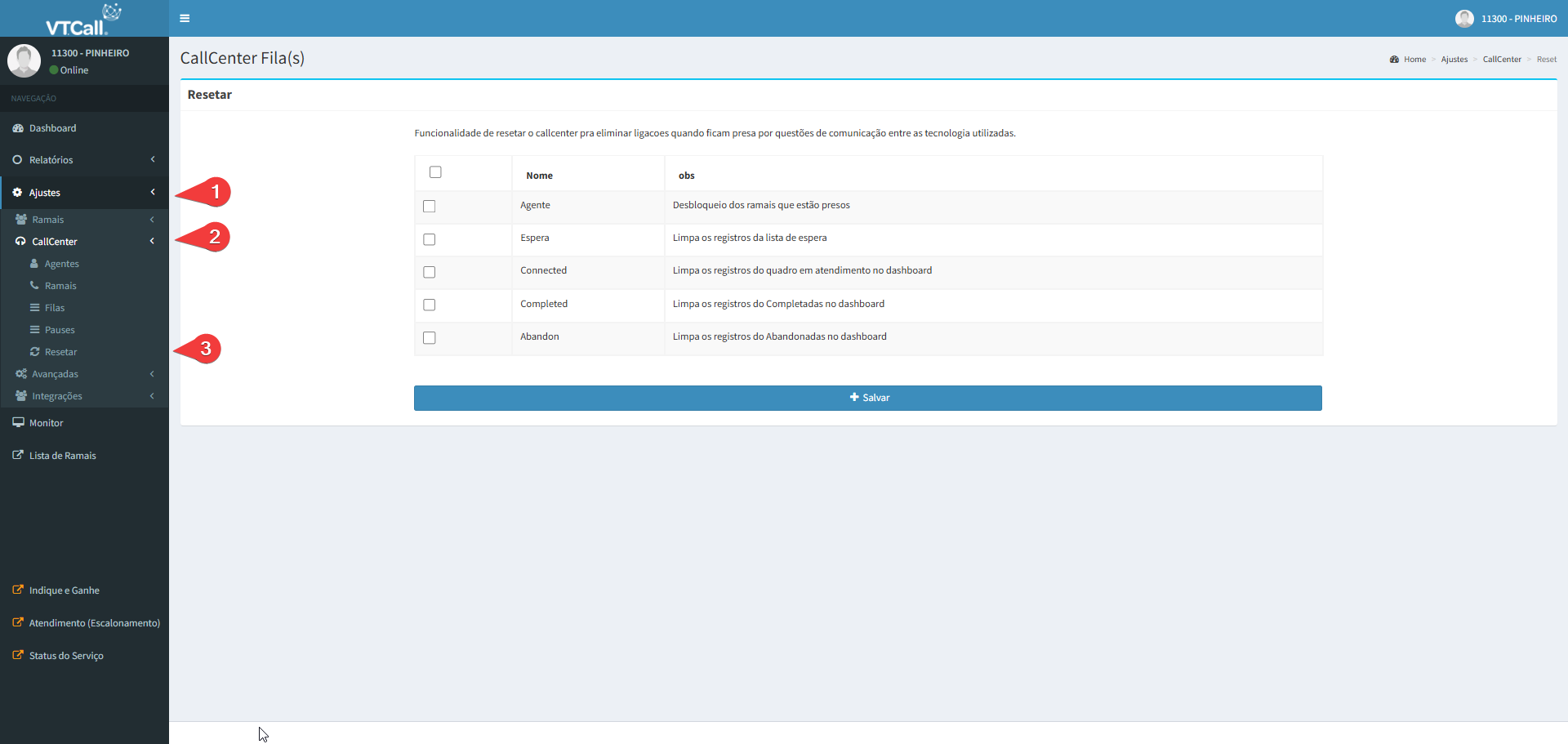Expand the Avançadas submenu chevron
This screenshot has height=744, width=1568.
tap(152, 374)
